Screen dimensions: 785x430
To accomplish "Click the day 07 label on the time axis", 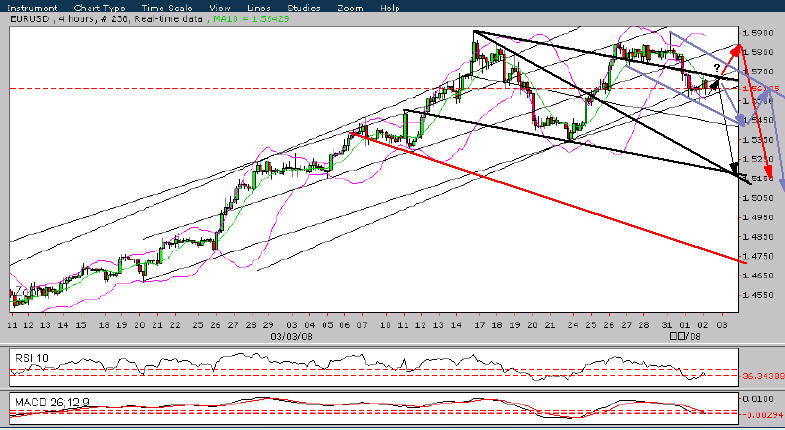I will (361, 325).
